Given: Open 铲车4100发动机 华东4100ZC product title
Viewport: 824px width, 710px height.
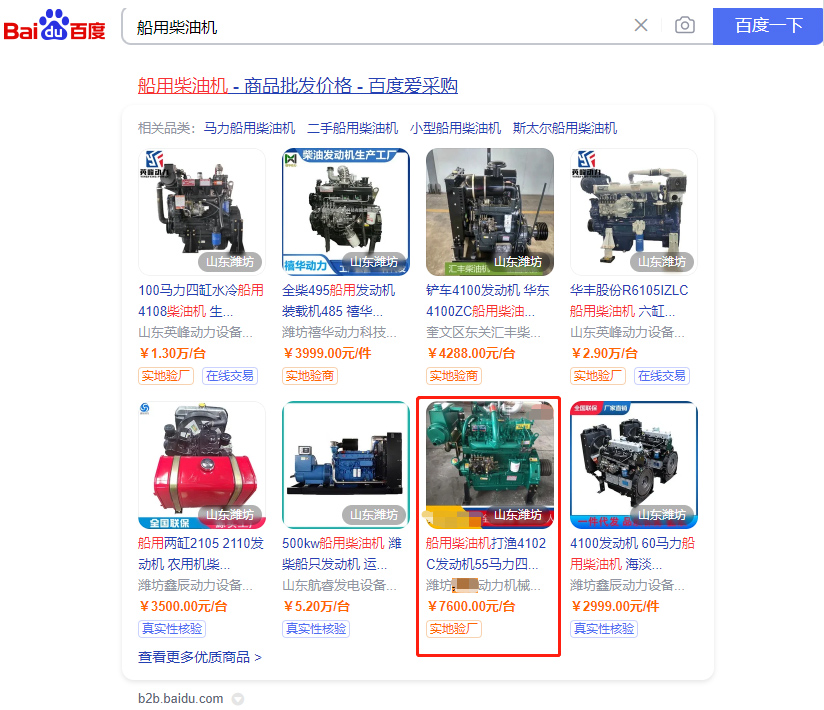Looking at the screenshot, I should 488,301.
